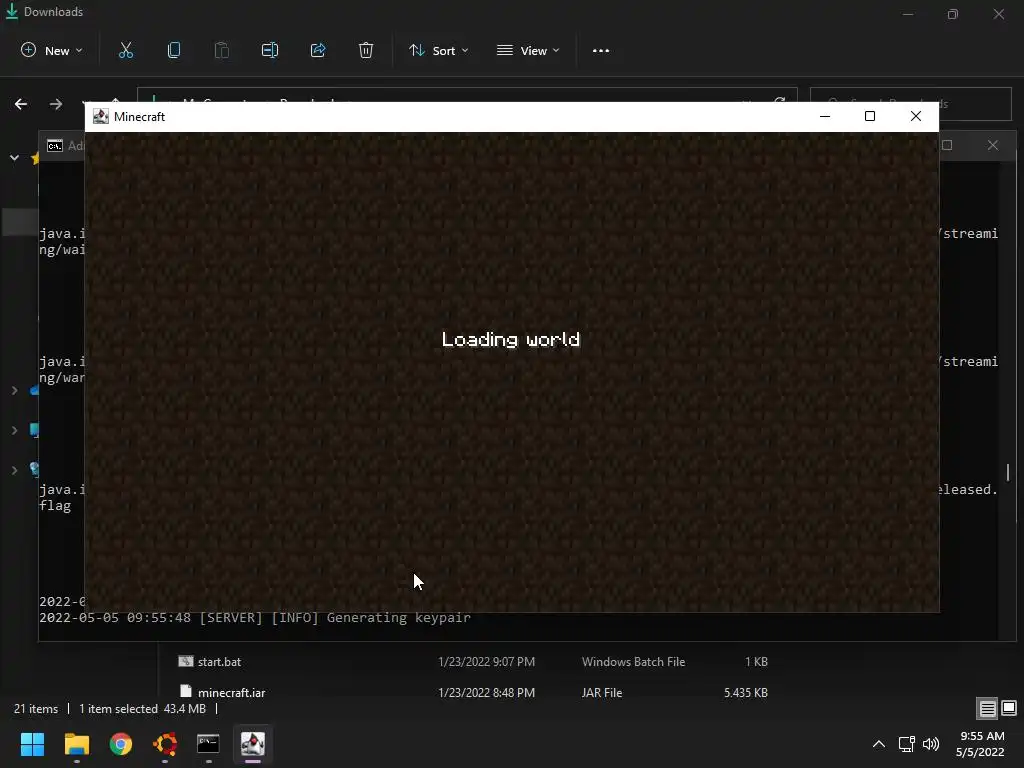Maximize the Minecraft window
1024x768 pixels.
click(870, 116)
